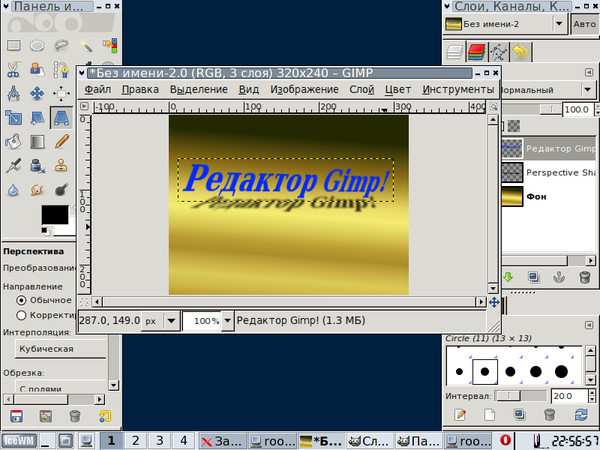The width and height of the screenshot is (600, 450).
Task: Anchor the floating layer
Action: point(559,277)
